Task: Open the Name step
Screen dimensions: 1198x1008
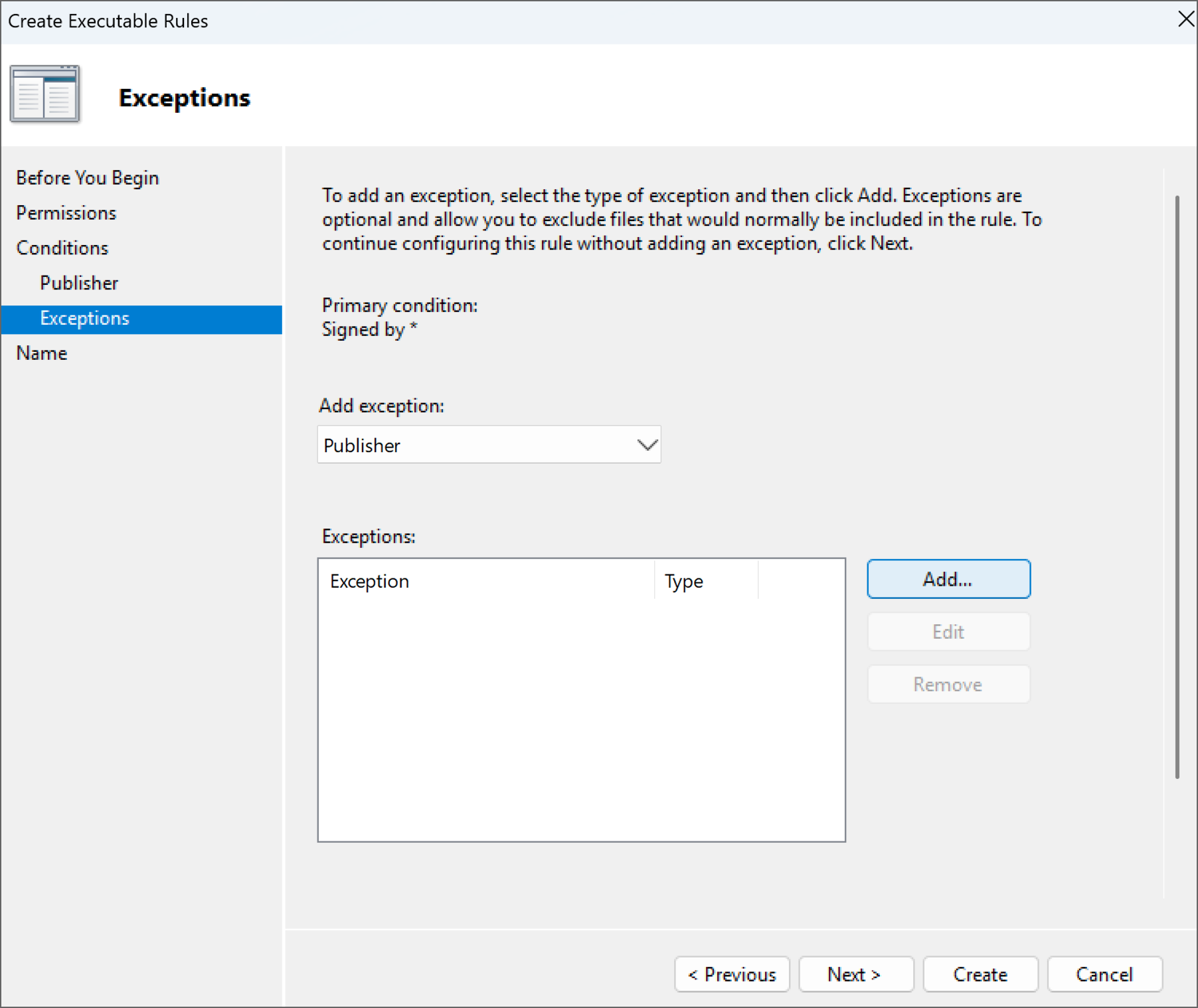Action: point(41,353)
